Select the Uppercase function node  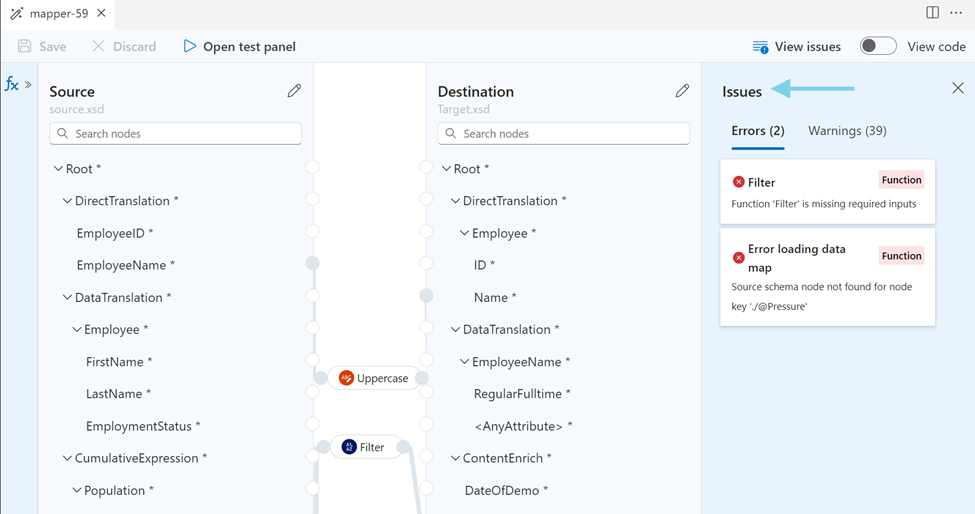click(x=373, y=378)
